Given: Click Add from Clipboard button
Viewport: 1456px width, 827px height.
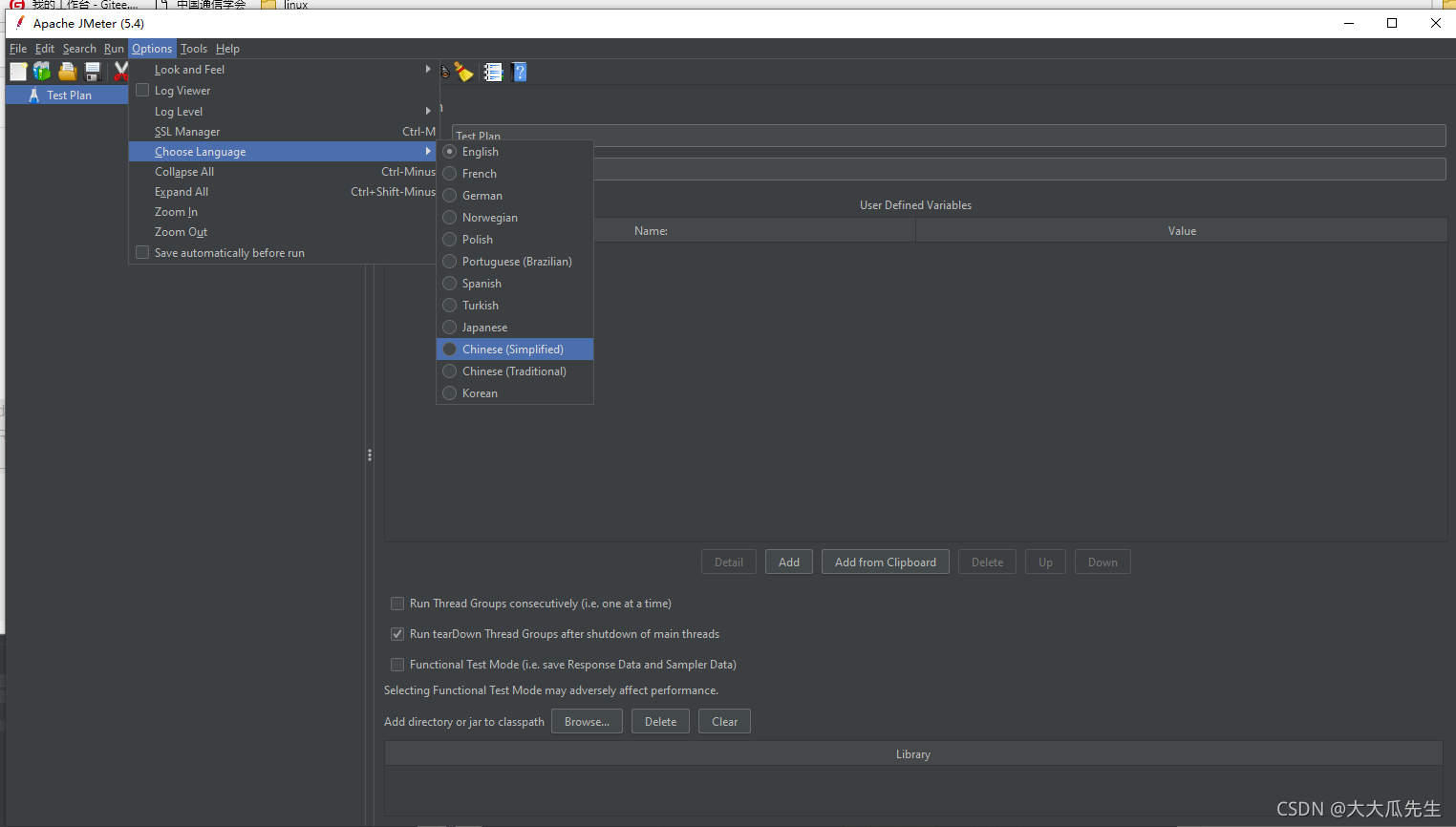Looking at the screenshot, I should pyautogui.click(x=886, y=562).
